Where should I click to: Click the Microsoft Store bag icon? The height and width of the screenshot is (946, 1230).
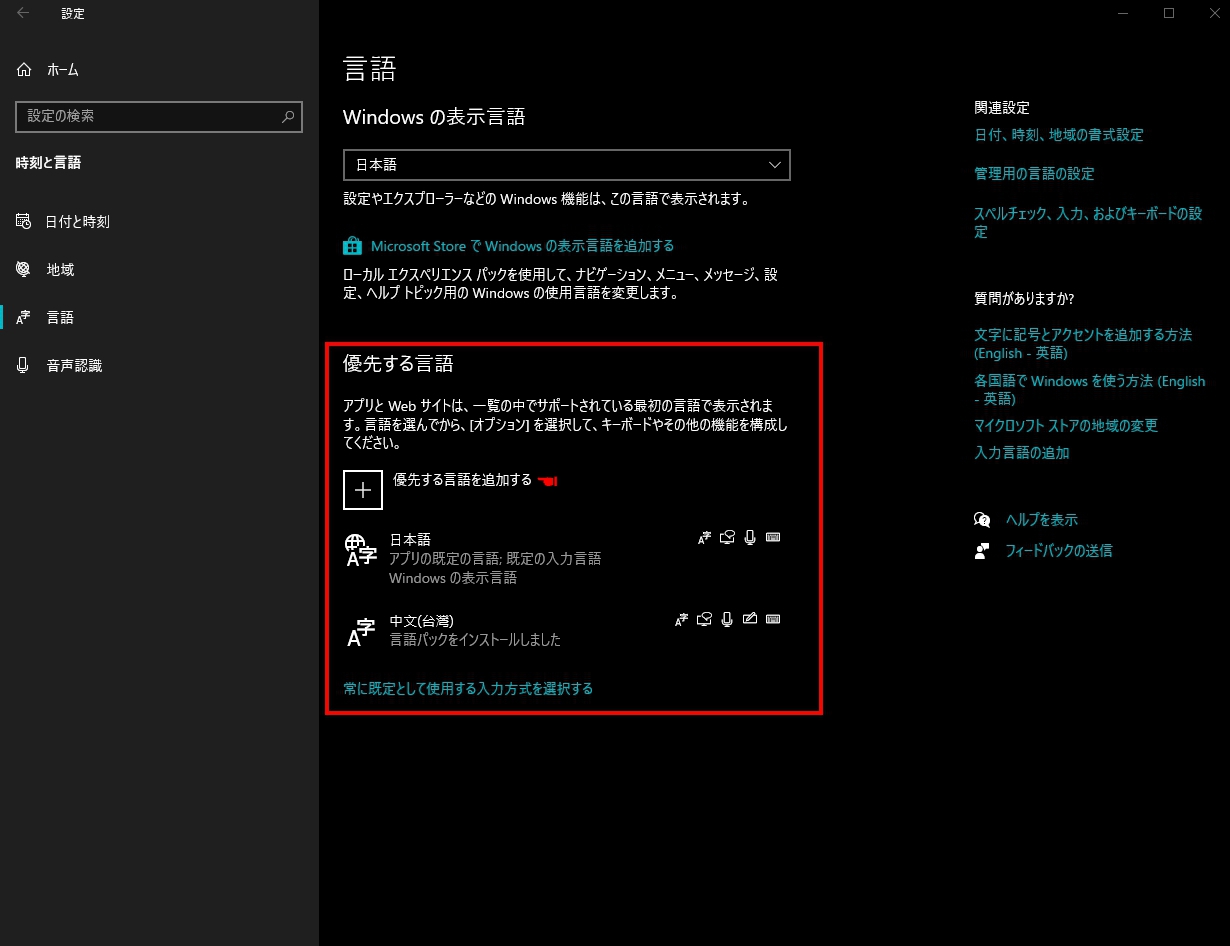(352, 246)
